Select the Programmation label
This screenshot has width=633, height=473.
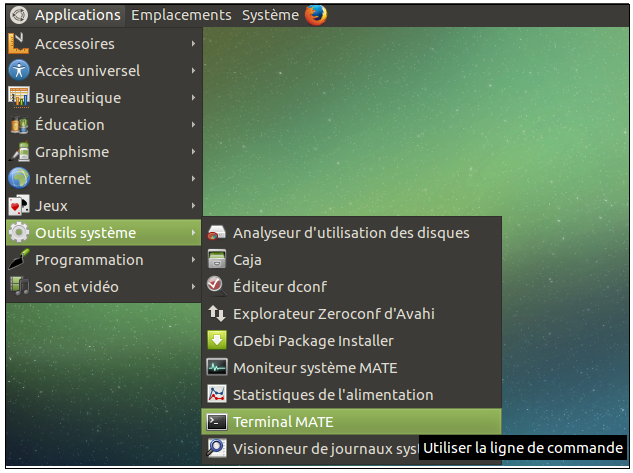pyautogui.click(x=89, y=260)
